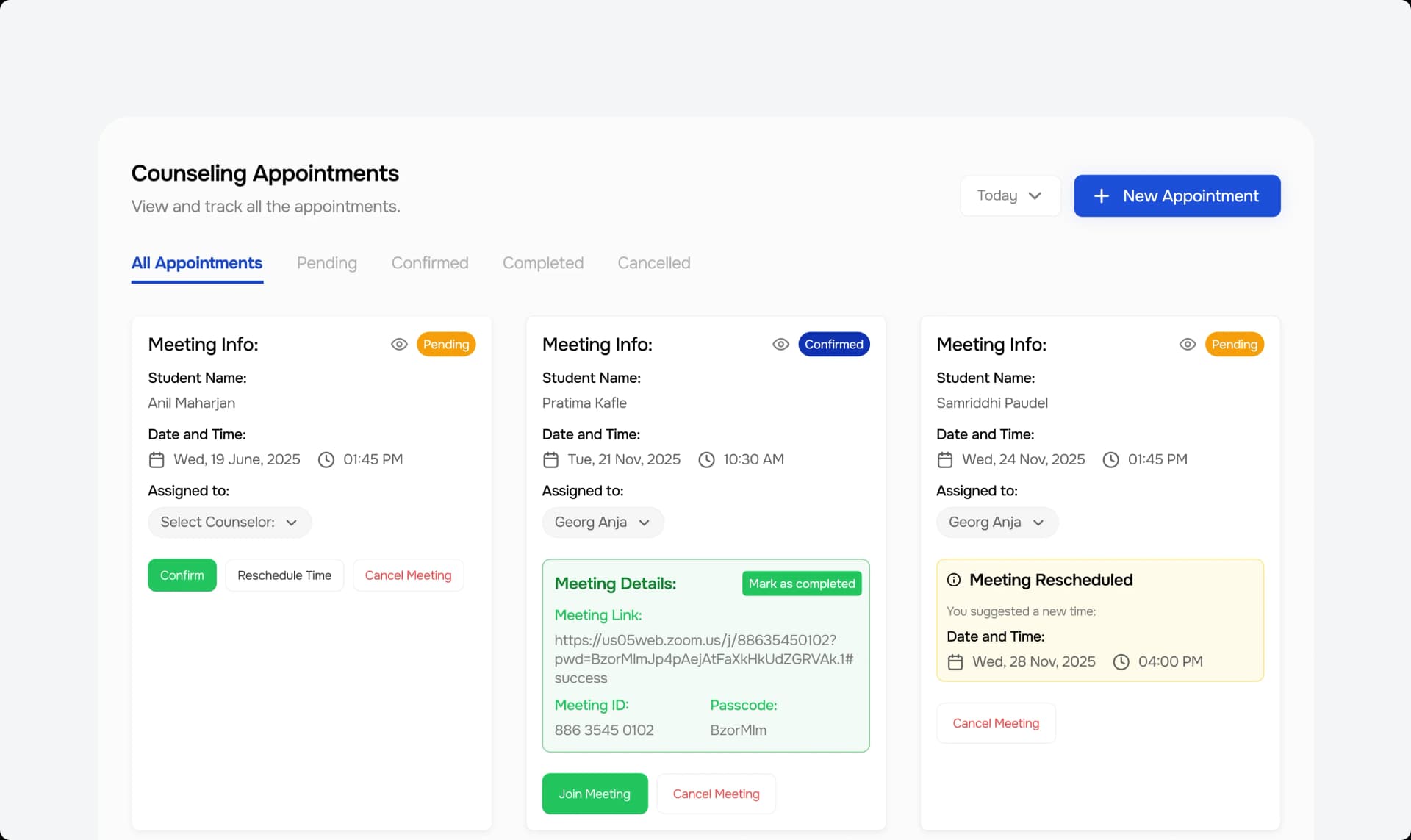
Task: Switch to the Confirmed tab
Action: (430, 262)
